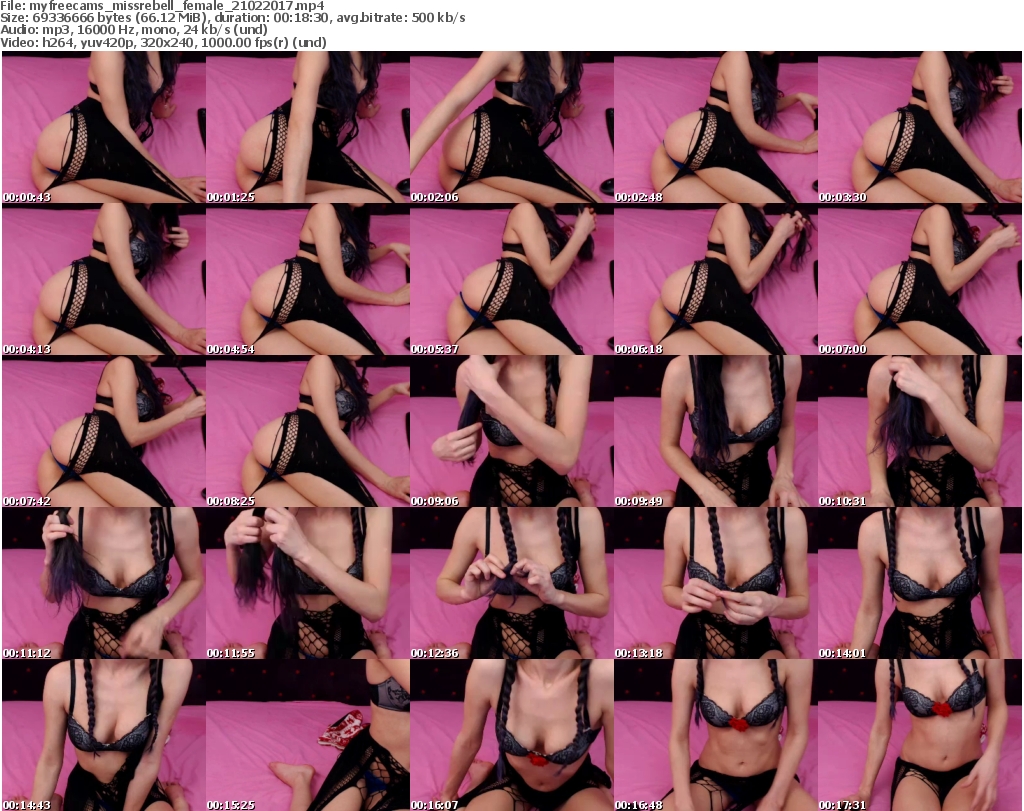Choose the frame at 00:05:37
The height and width of the screenshot is (811, 1024).
tap(512, 279)
